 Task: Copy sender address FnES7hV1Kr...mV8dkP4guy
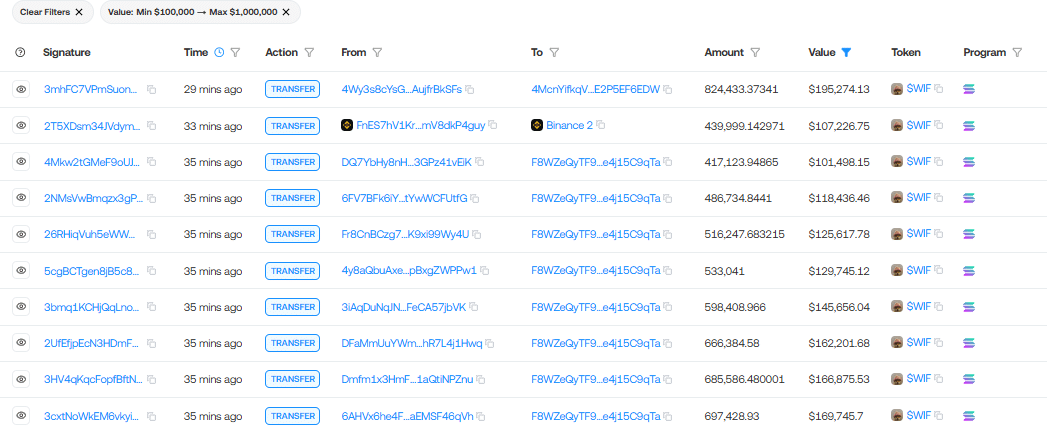pos(493,125)
